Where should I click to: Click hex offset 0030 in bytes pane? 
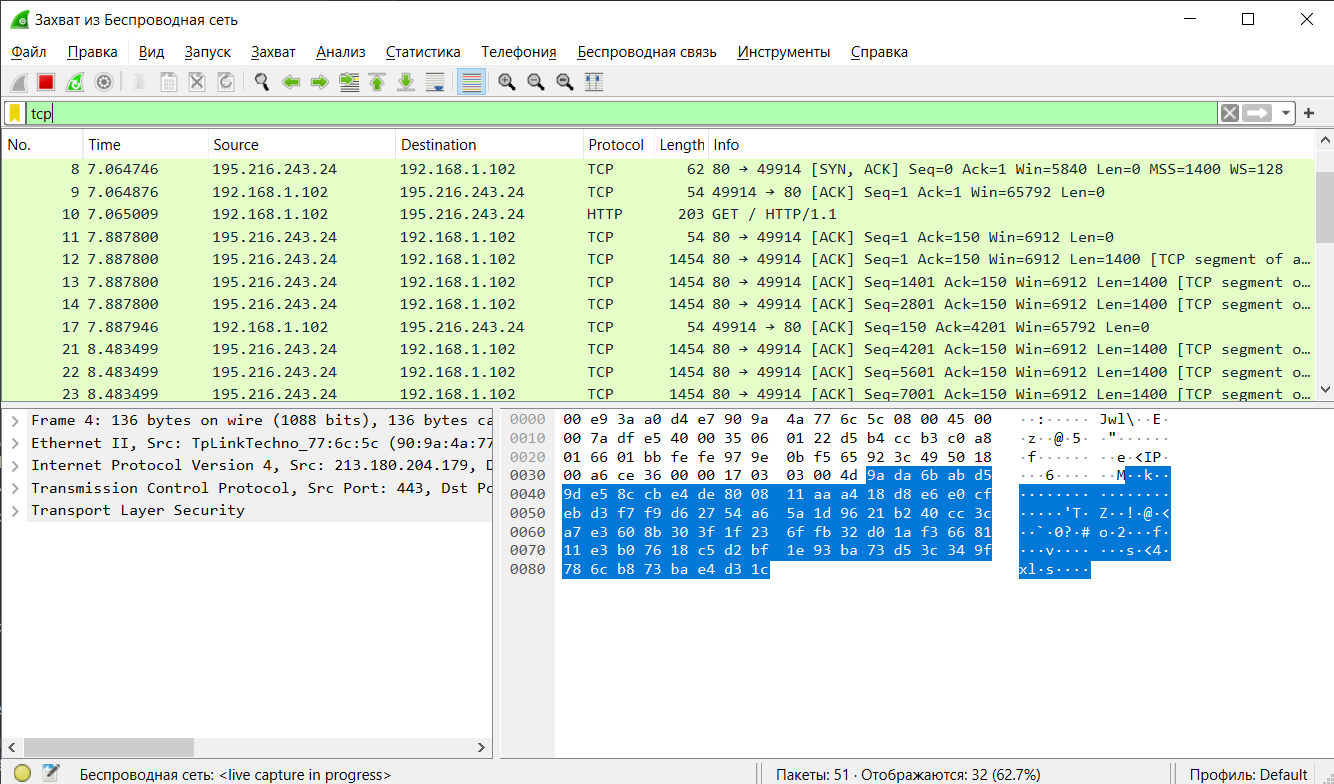coord(528,476)
